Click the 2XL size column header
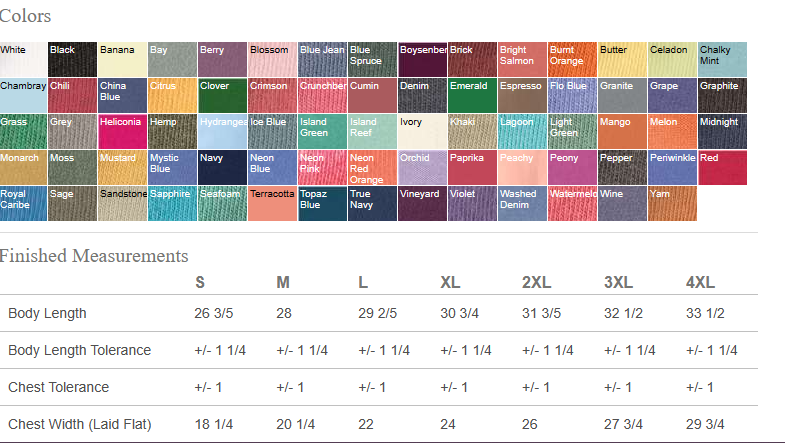Screen dimensions: 785x443 click(x=537, y=282)
